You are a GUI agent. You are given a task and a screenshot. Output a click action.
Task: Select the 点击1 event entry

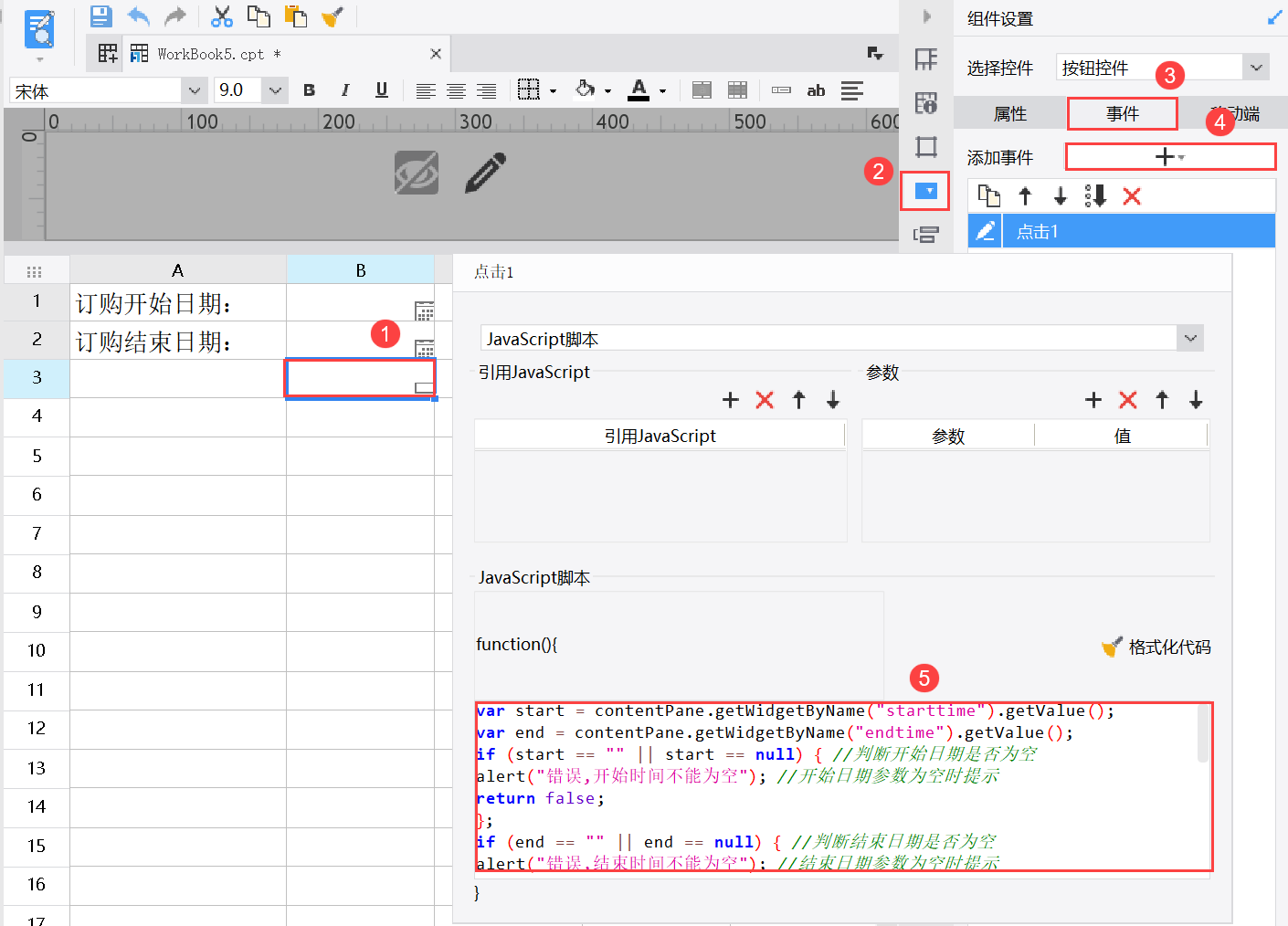[1138, 231]
